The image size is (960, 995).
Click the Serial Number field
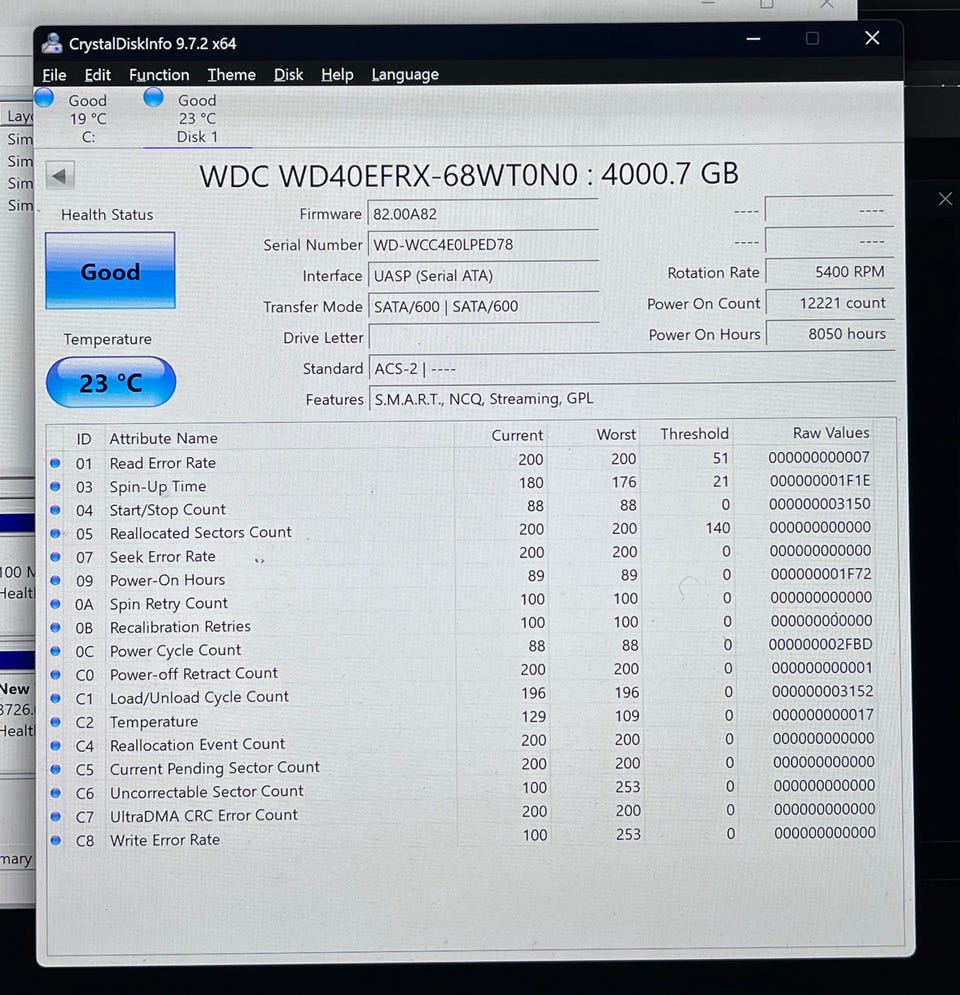click(x=483, y=245)
